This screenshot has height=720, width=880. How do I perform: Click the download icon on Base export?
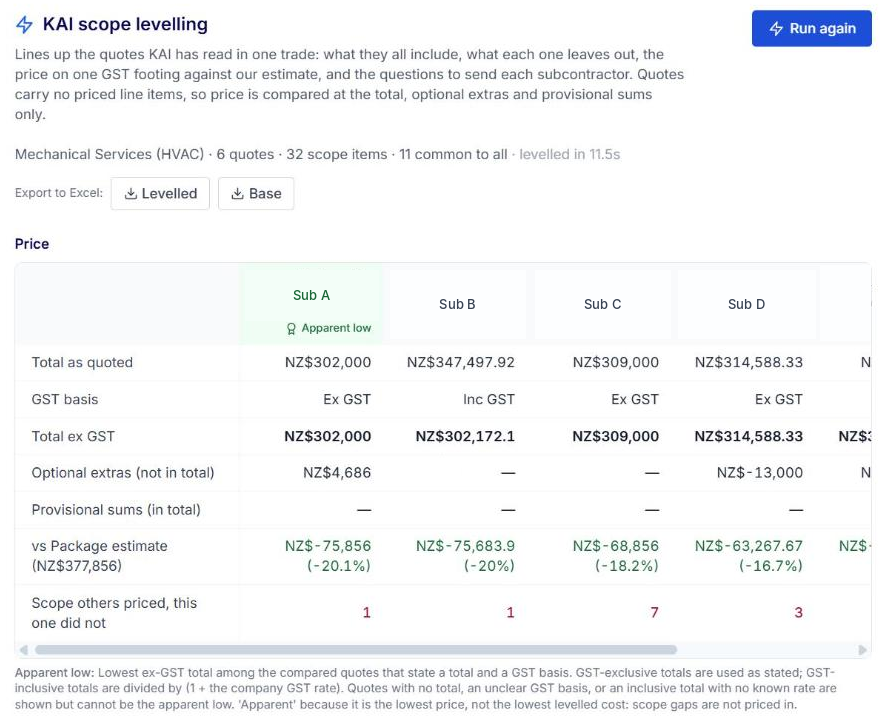(237, 194)
